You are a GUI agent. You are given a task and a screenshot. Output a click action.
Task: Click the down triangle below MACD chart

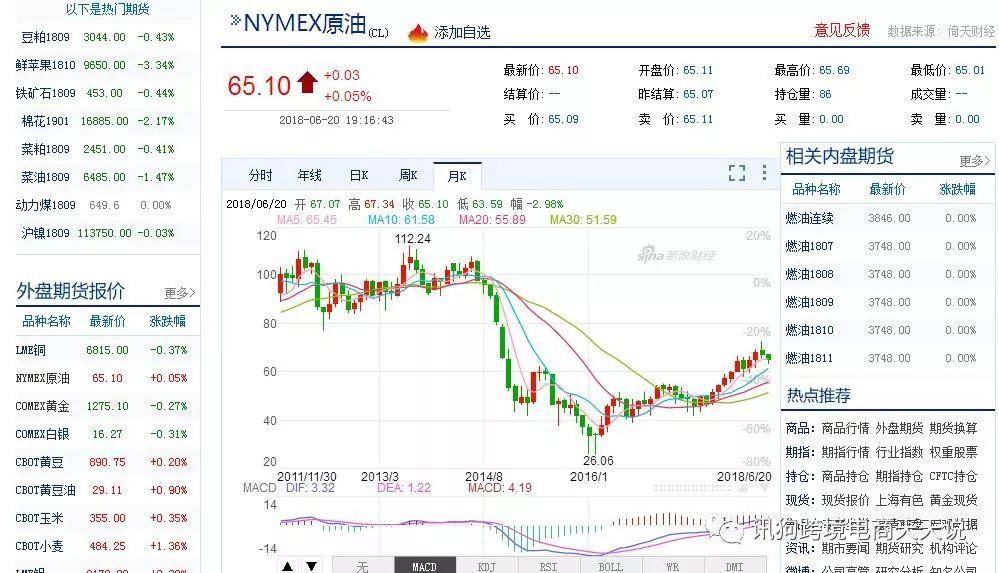[x=312, y=566]
